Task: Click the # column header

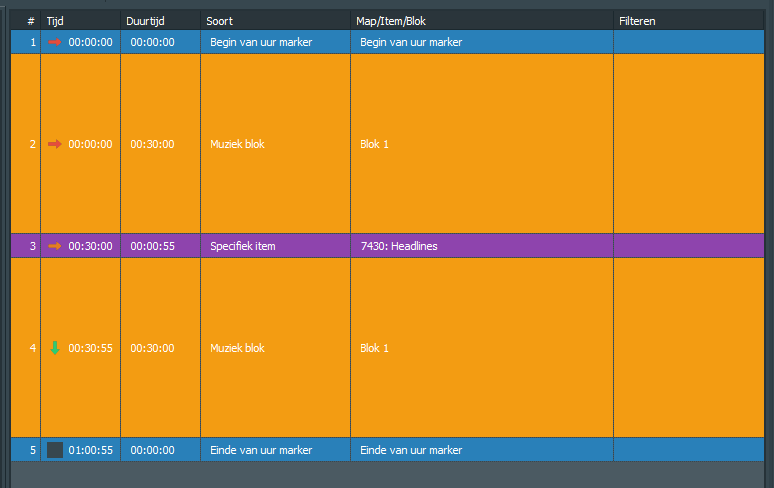Action: point(31,20)
